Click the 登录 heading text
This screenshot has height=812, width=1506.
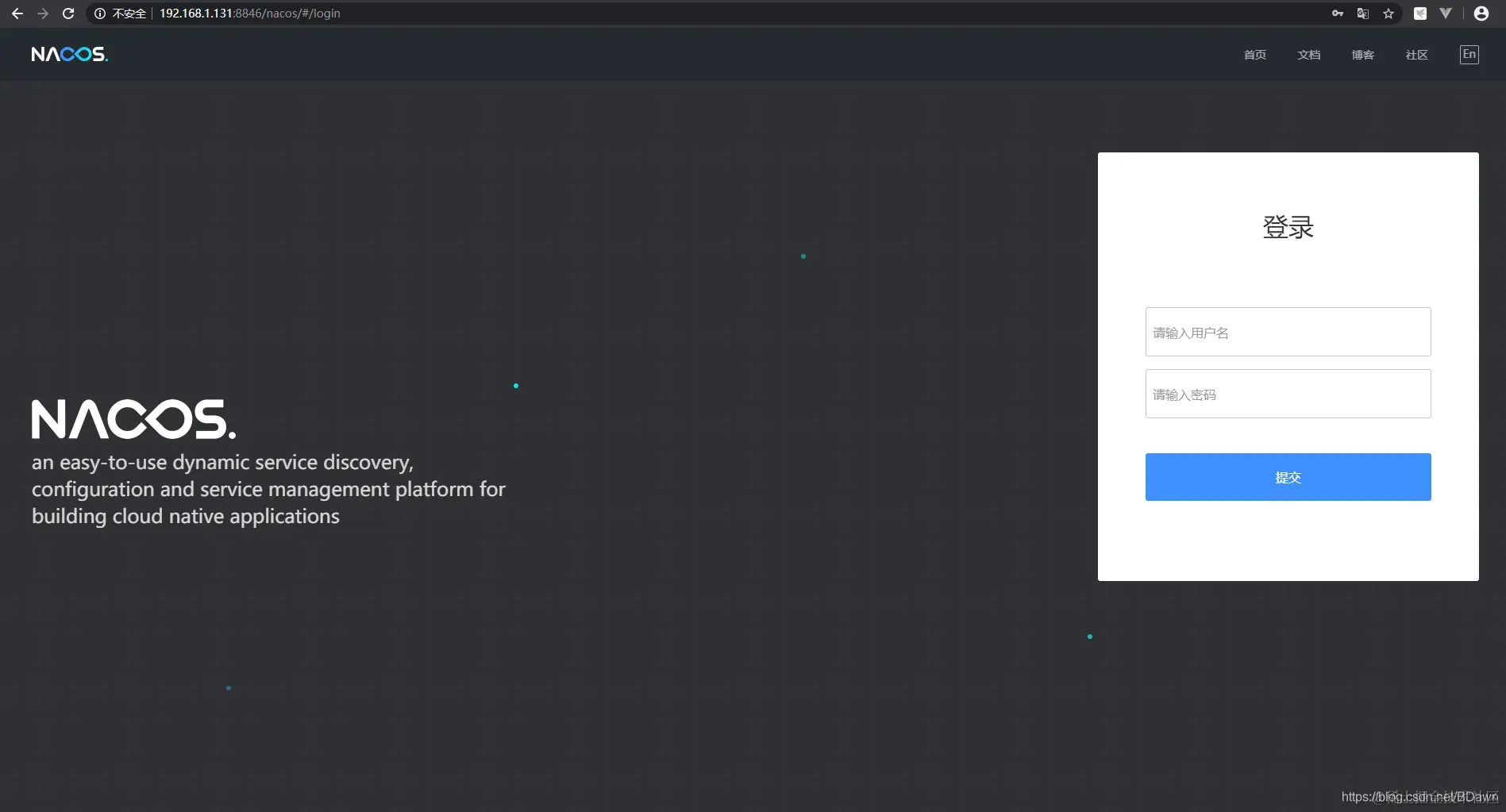1288,227
